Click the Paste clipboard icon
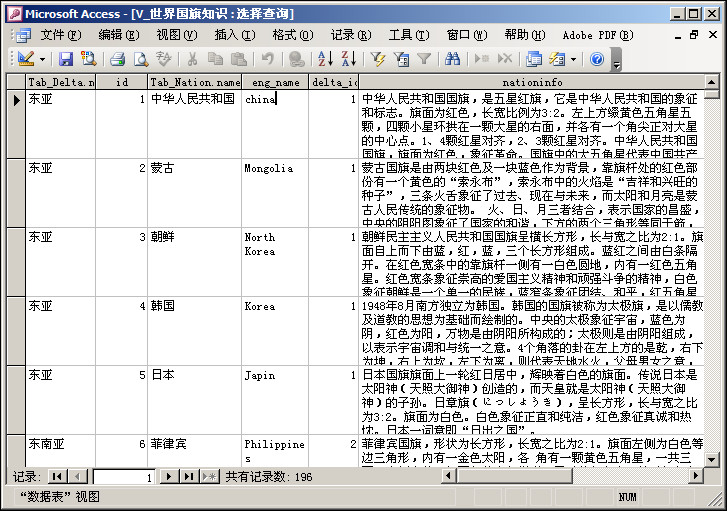Screen dimensions: 727x511 click(x=238, y=59)
